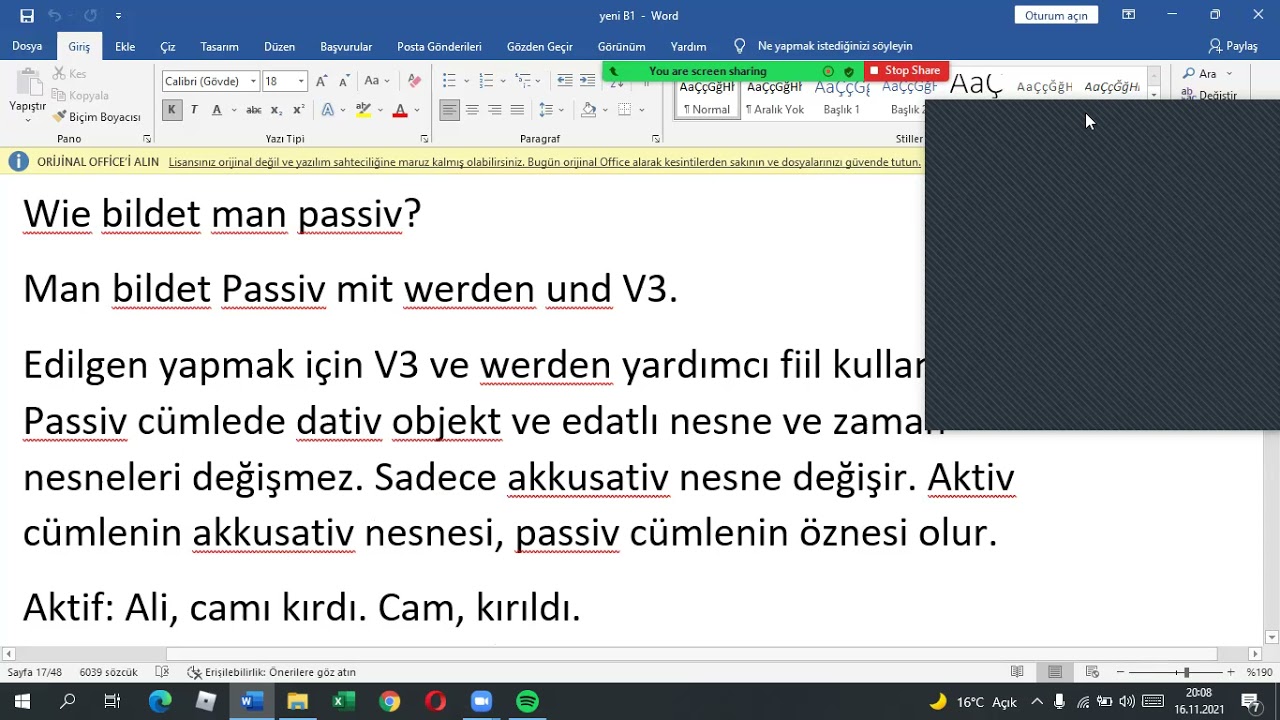Open Spotify from the taskbar

pos(527,702)
